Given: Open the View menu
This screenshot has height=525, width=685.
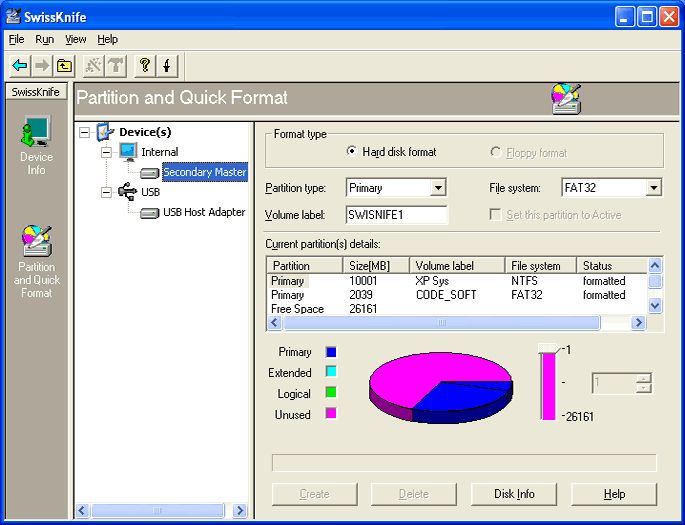Looking at the screenshot, I should pos(76,39).
